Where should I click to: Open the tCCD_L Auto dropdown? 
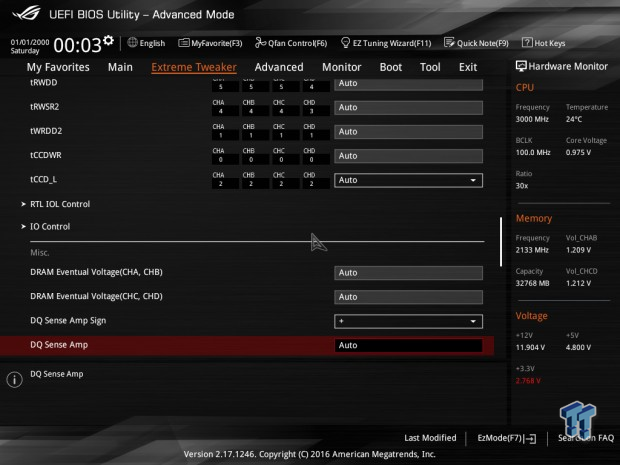coord(408,180)
